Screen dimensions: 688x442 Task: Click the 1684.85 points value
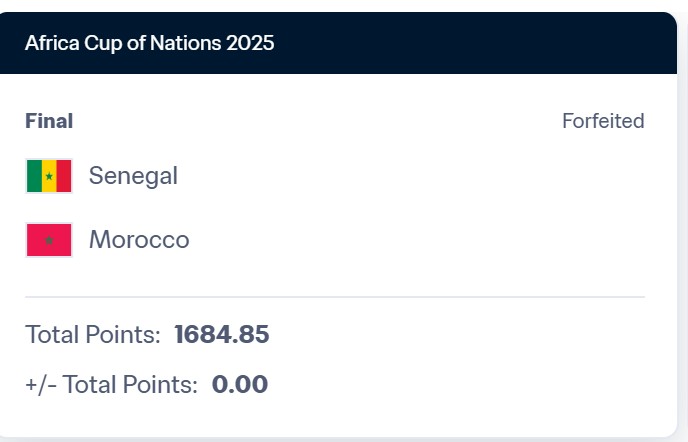click(x=222, y=335)
